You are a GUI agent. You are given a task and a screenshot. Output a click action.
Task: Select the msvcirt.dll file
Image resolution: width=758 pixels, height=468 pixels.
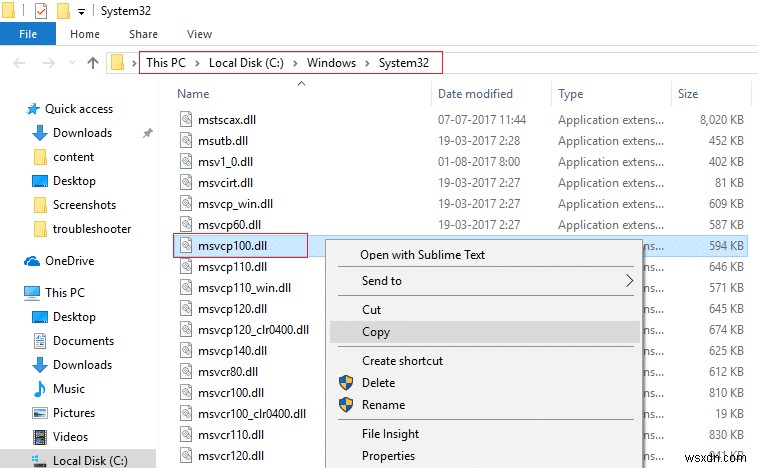pyautogui.click(x=225, y=183)
